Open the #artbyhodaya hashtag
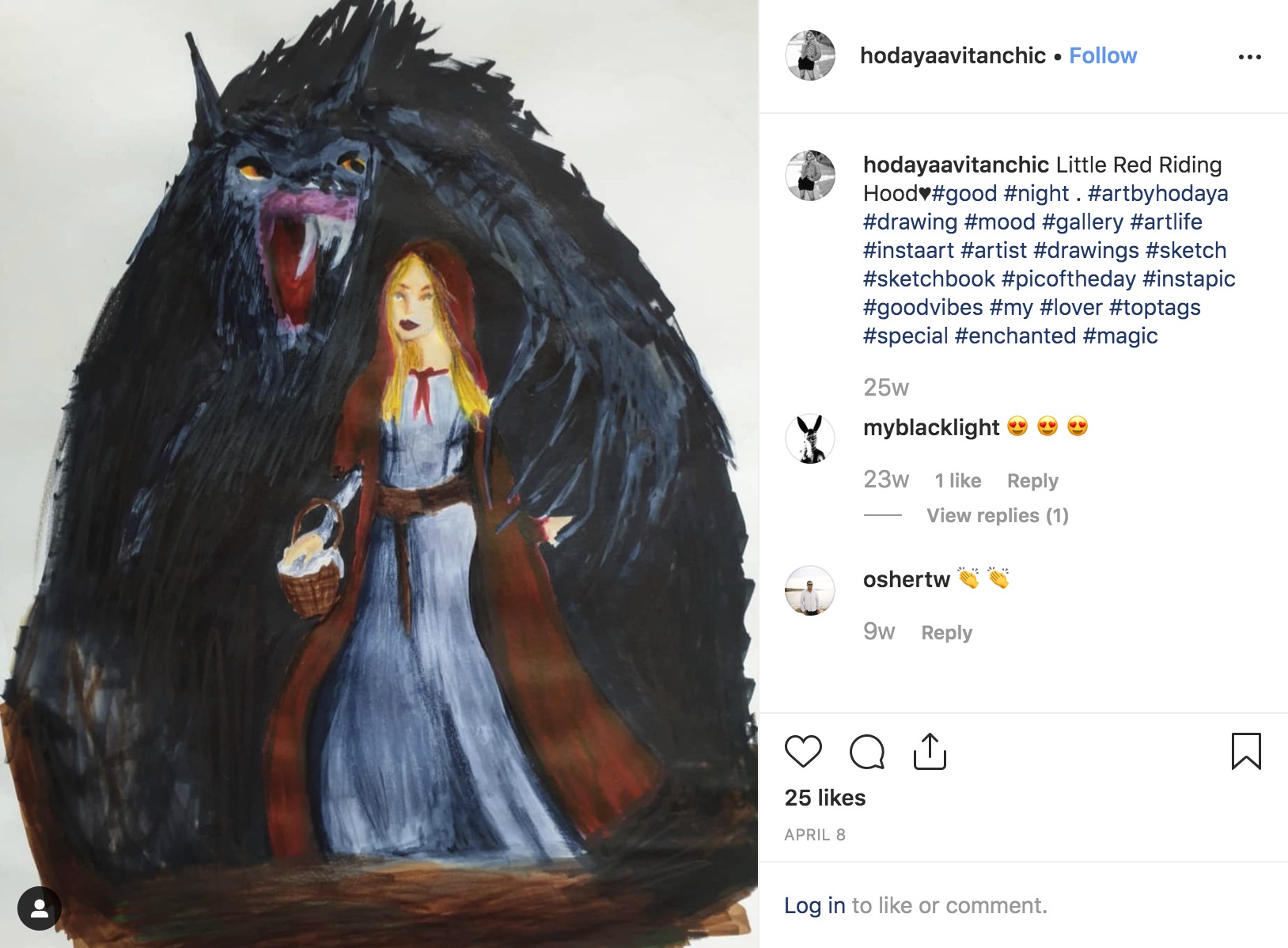The width and height of the screenshot is (1288, 948). pyautogui.click(x=1157, y=194)
